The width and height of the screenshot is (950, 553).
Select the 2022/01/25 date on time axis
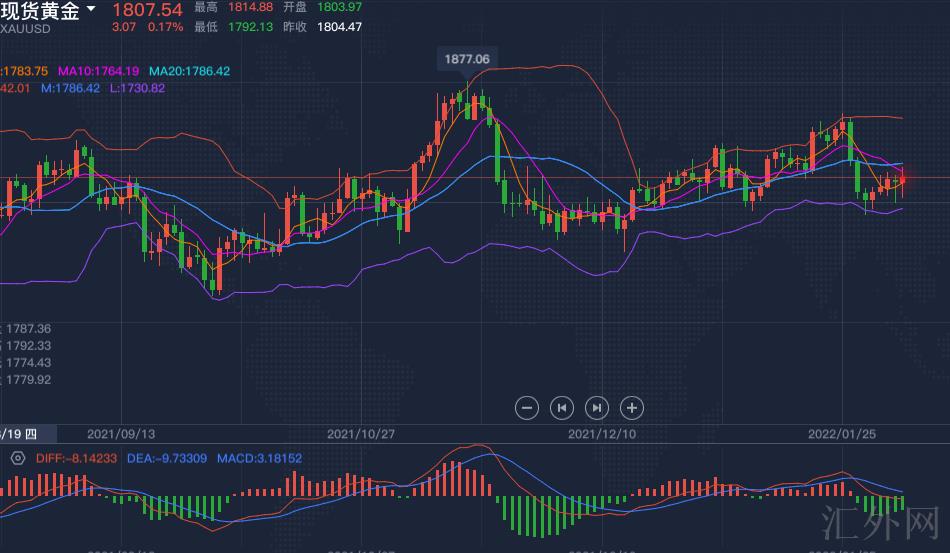[841, 434]
